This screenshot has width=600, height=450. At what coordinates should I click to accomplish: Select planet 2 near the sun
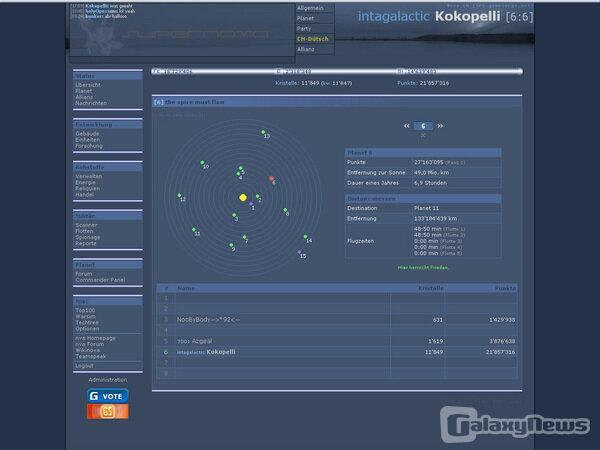click(x=258, y=196)
